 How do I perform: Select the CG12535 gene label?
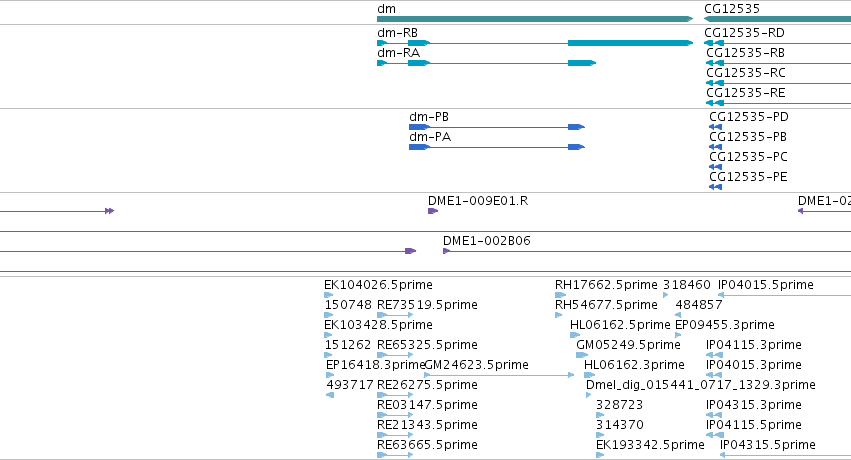[732, 9]
